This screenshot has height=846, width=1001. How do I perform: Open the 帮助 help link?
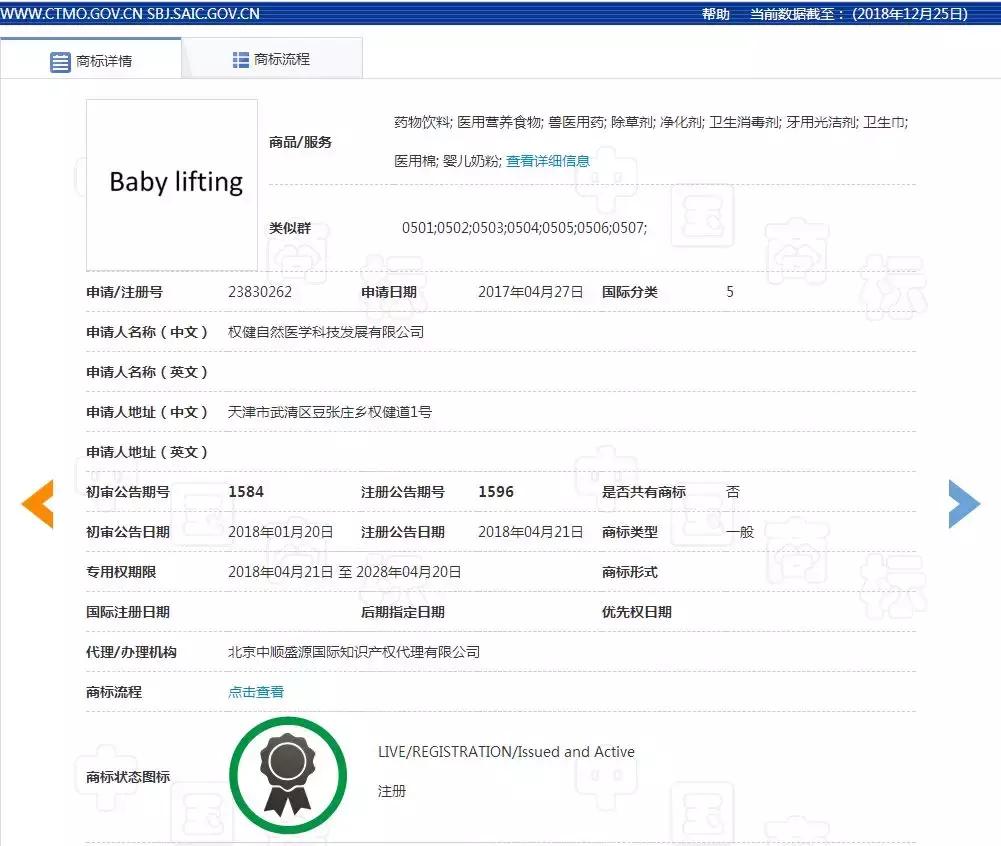[717, 14]
